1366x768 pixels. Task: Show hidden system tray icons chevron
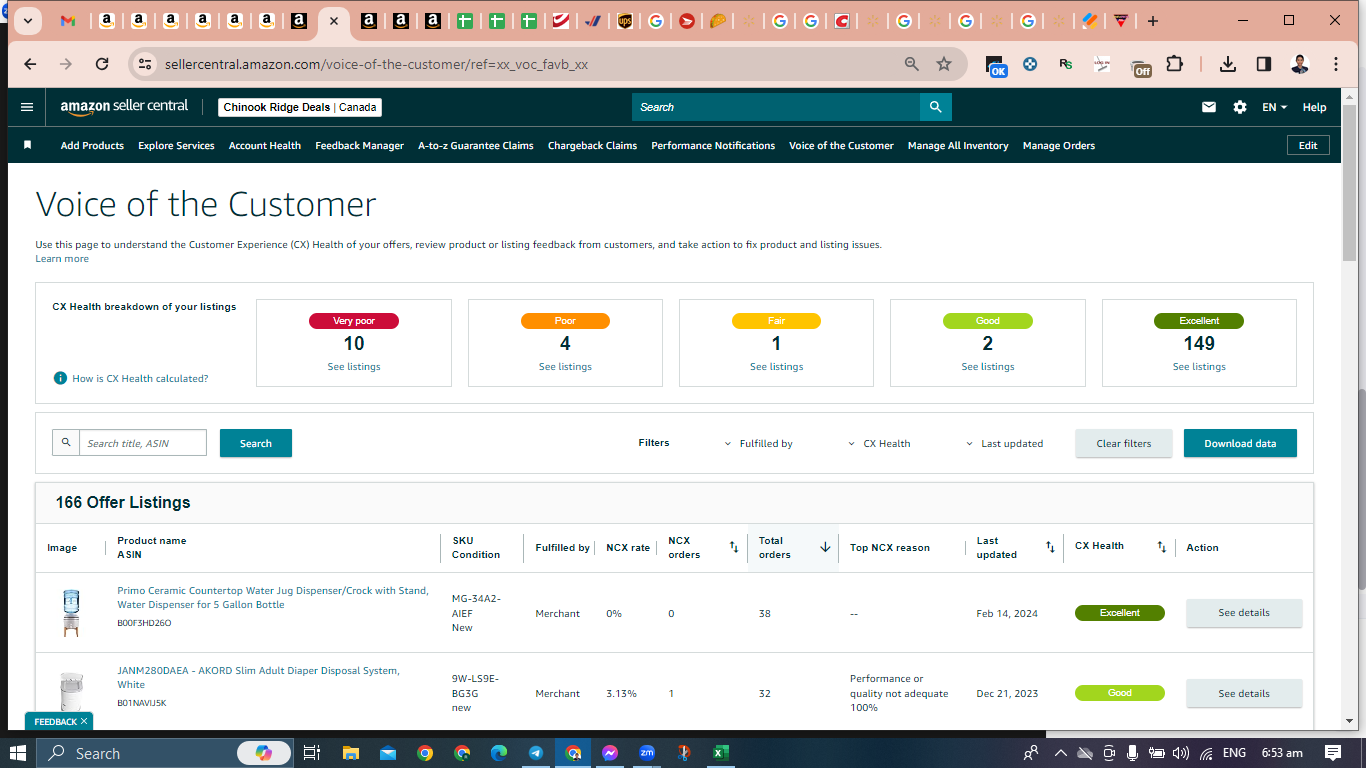(x=1060, y=753)
